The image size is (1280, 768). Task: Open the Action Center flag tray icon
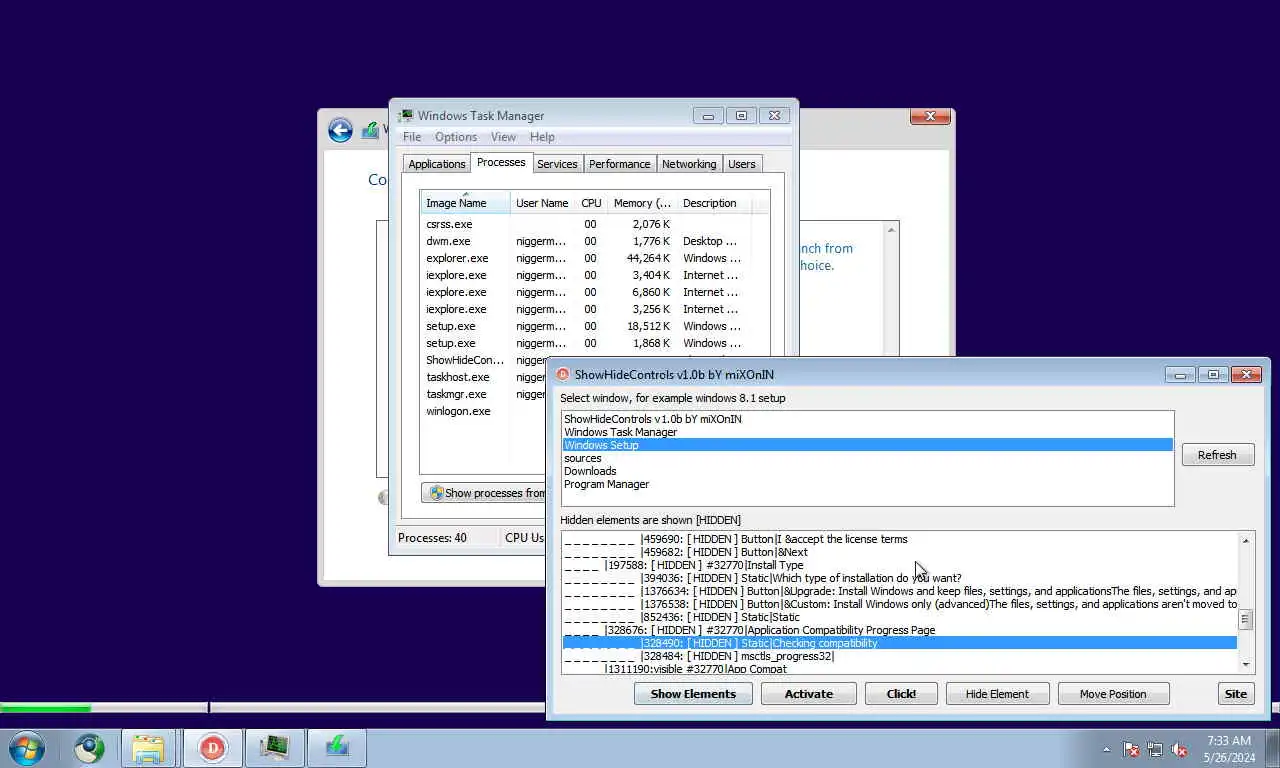point(1131,749)
